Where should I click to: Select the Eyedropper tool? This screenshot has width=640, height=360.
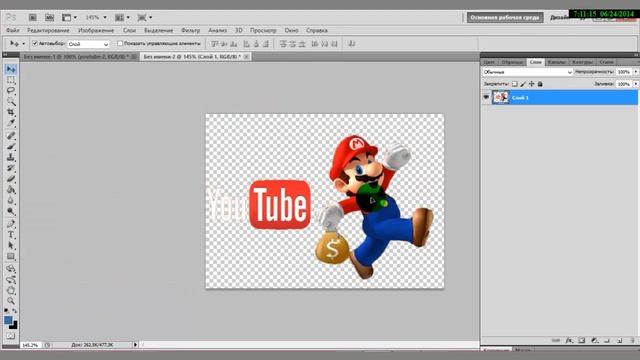coord(11,122)
